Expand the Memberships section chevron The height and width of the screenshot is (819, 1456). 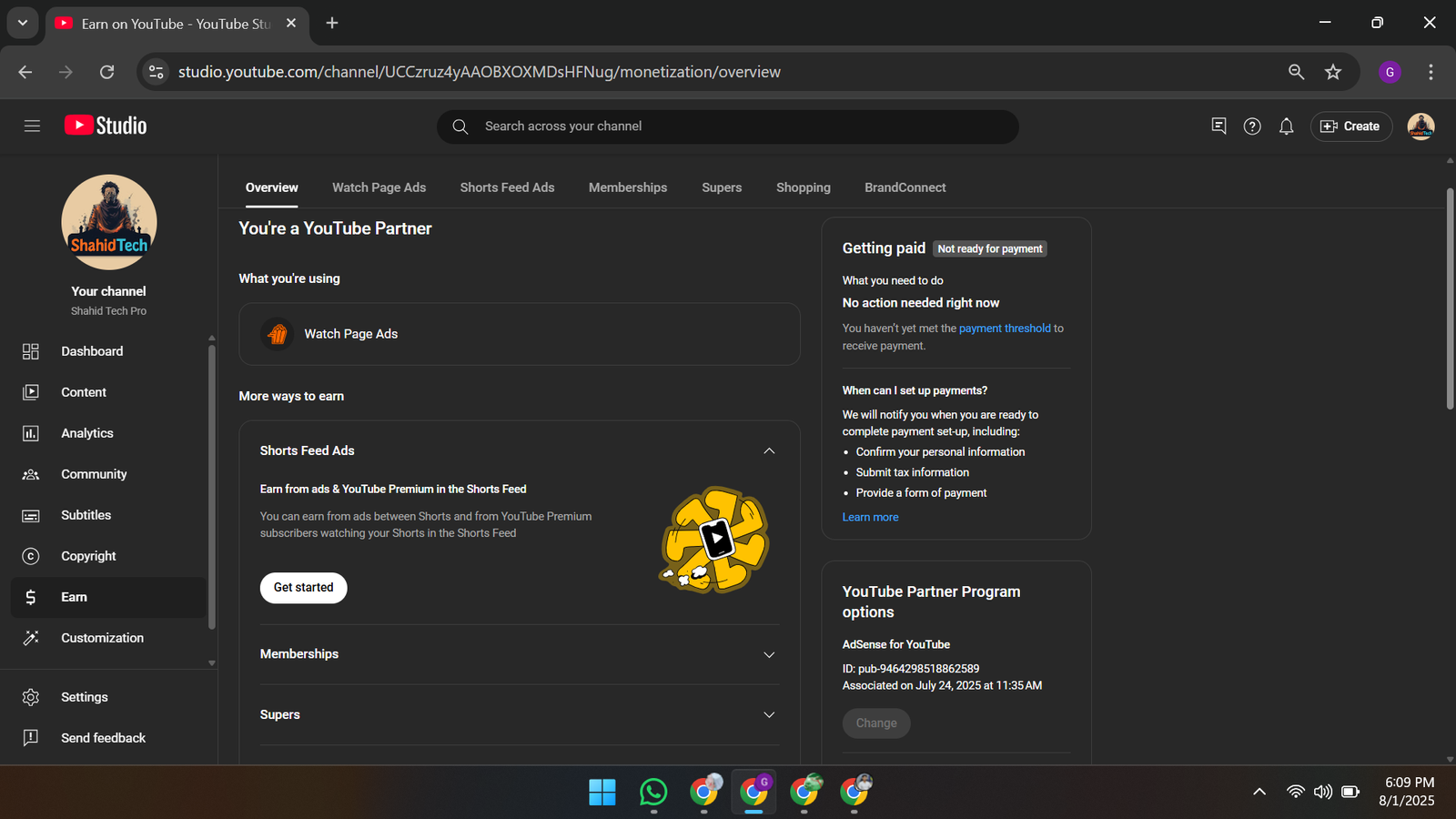(769, 654)
